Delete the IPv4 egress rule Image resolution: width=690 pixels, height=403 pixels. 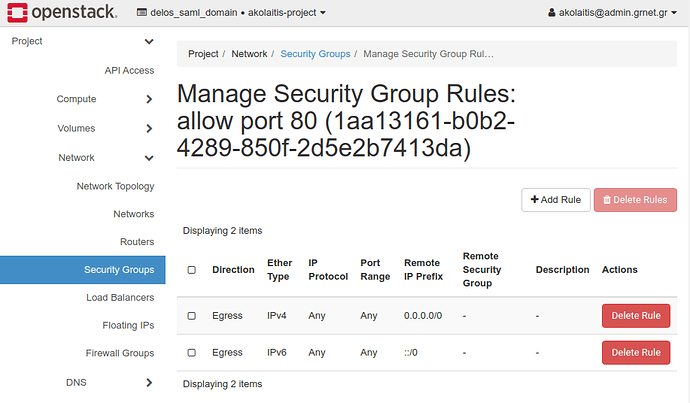(635, 316)
